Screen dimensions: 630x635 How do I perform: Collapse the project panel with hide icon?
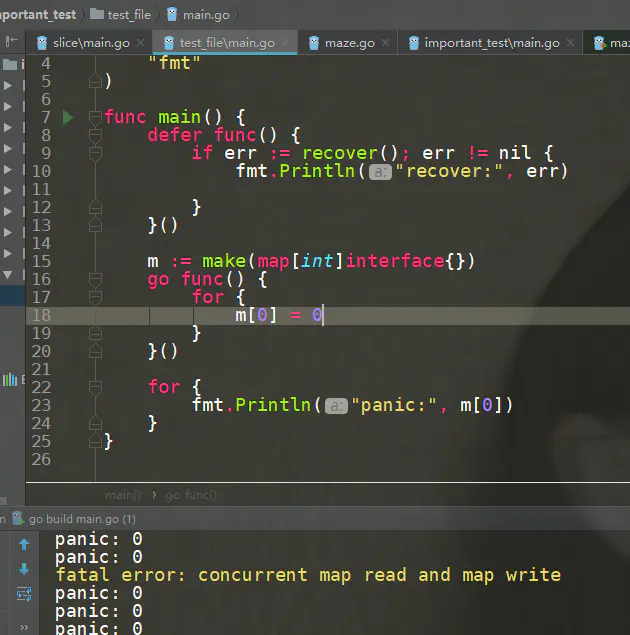pyautogui.click(x=12, y=41)
